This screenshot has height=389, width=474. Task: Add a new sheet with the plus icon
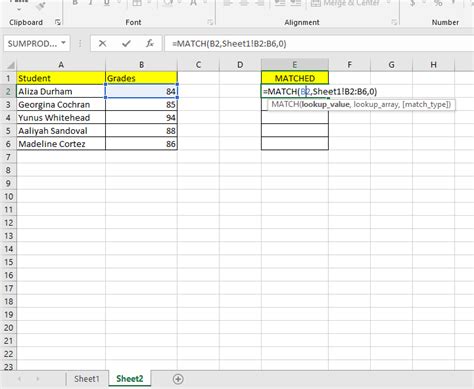(178, 379)
